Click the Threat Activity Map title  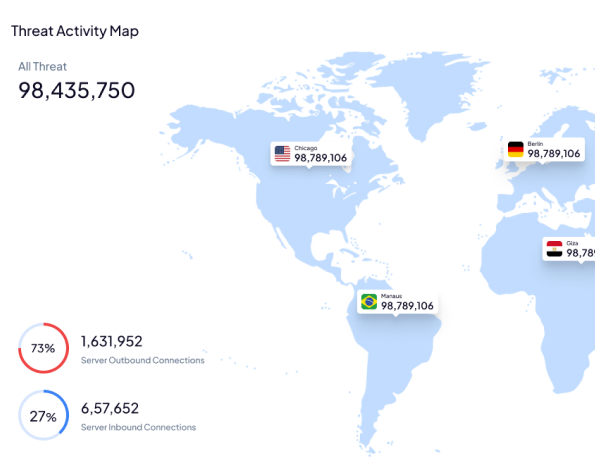(75, 31)
